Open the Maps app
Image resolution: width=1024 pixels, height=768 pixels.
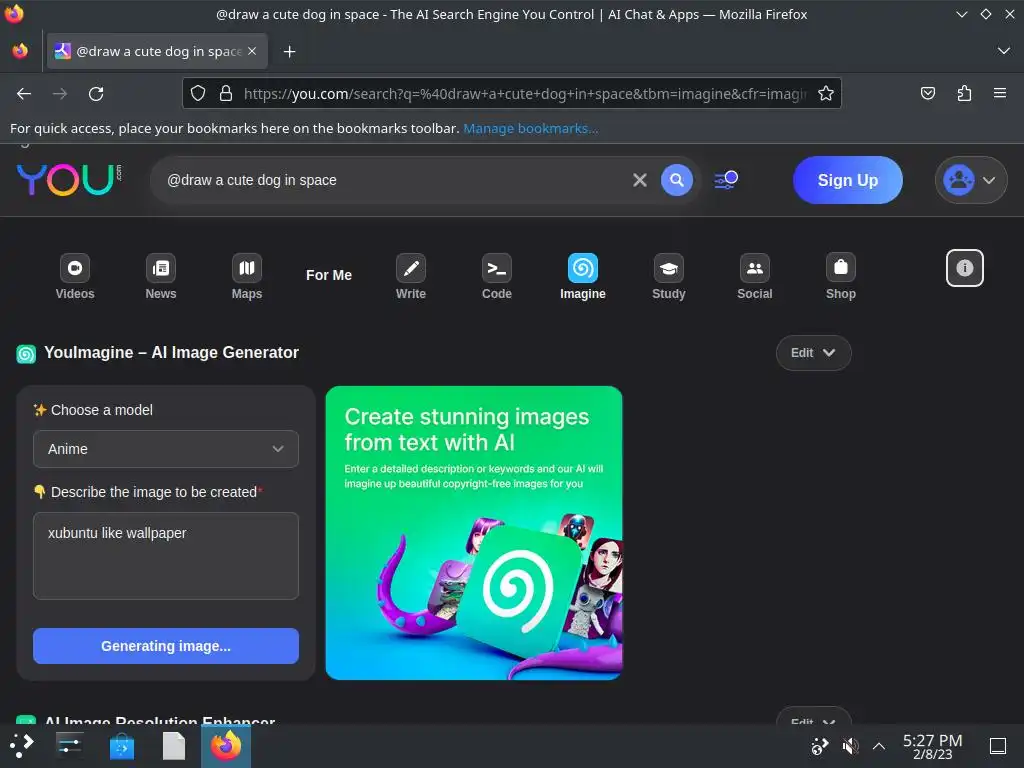246,276
